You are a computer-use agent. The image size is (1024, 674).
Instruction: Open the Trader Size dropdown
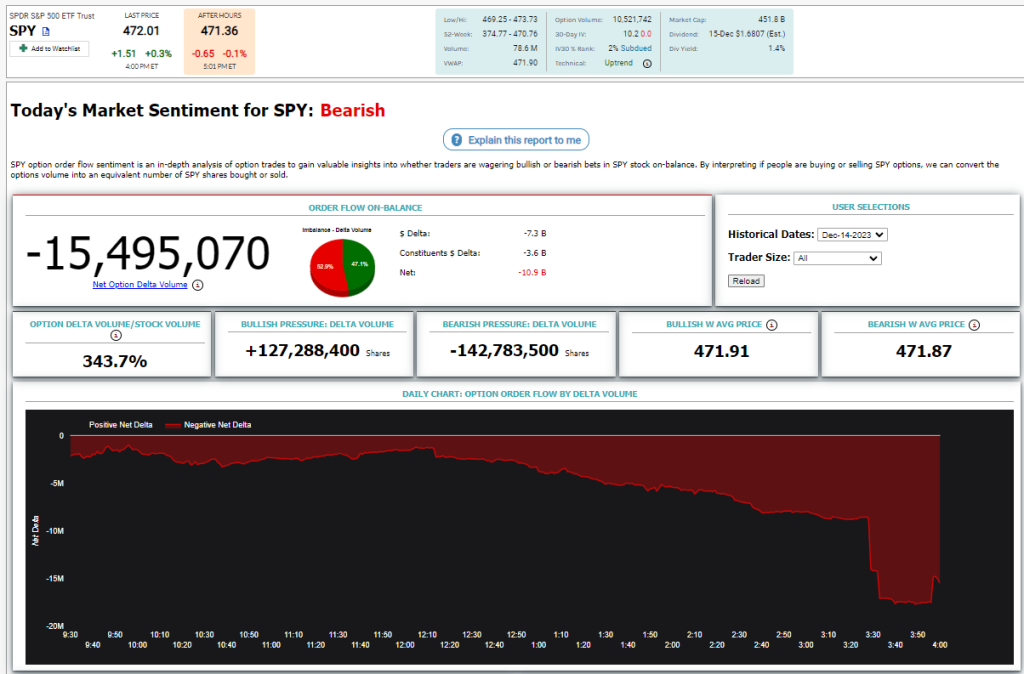[x=837, y=258]
